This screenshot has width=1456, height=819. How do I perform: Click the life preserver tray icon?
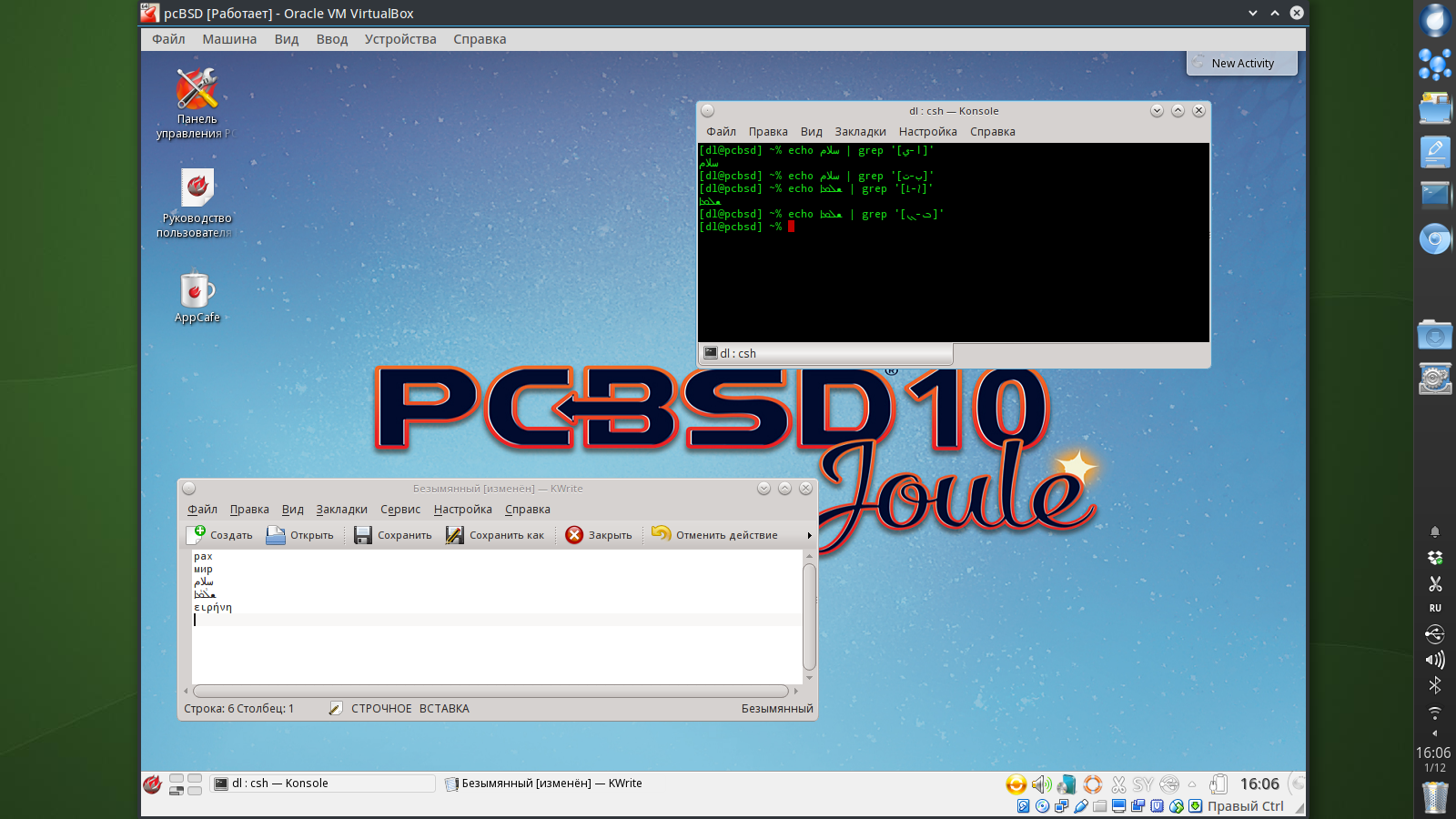pyautogui.click(x=1093, y=784)
